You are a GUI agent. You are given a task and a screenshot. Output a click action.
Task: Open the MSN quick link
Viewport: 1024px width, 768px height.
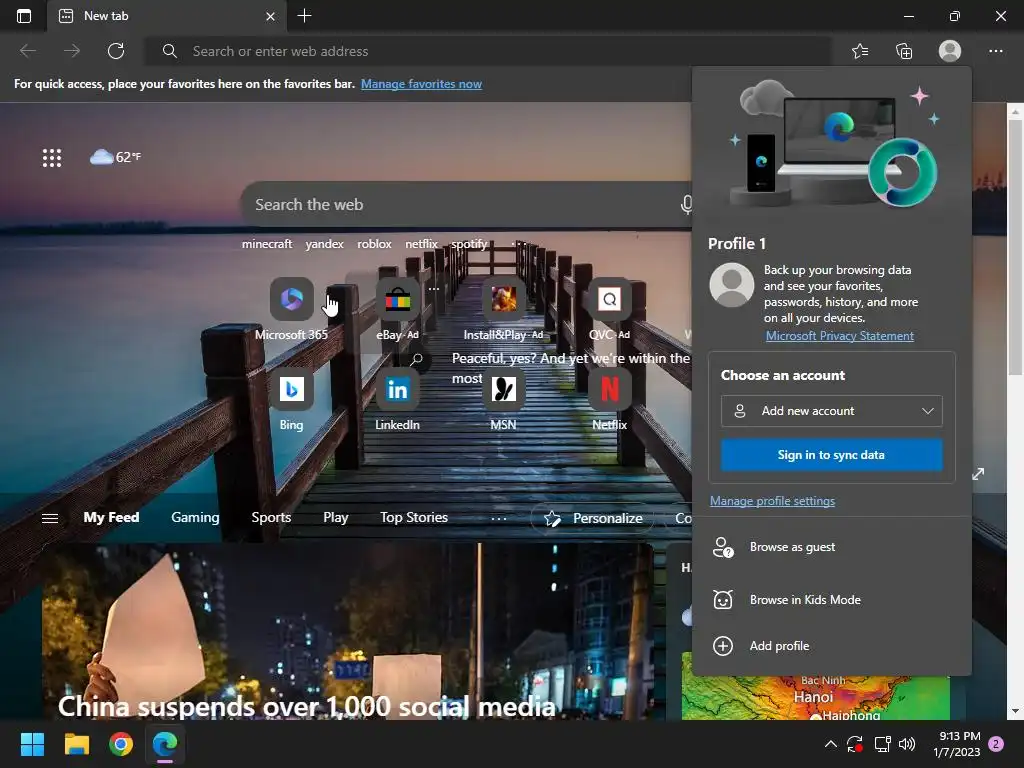tap(504, 400)
